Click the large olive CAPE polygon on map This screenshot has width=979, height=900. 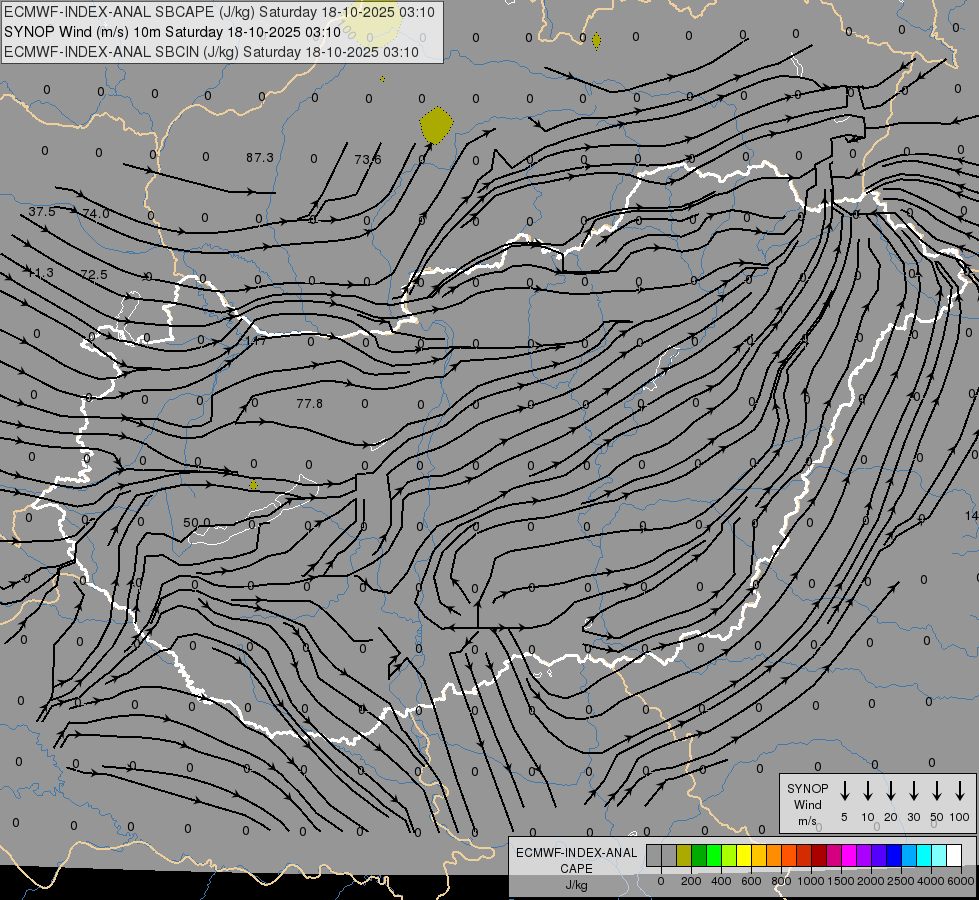(436, 125)
